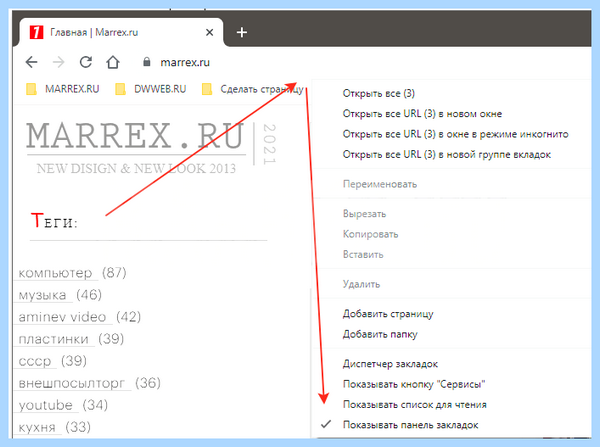Screen dimensions: 600x447
Task: Choose Открыть все URL (3) в новом окне
Action: pos(422,114)
